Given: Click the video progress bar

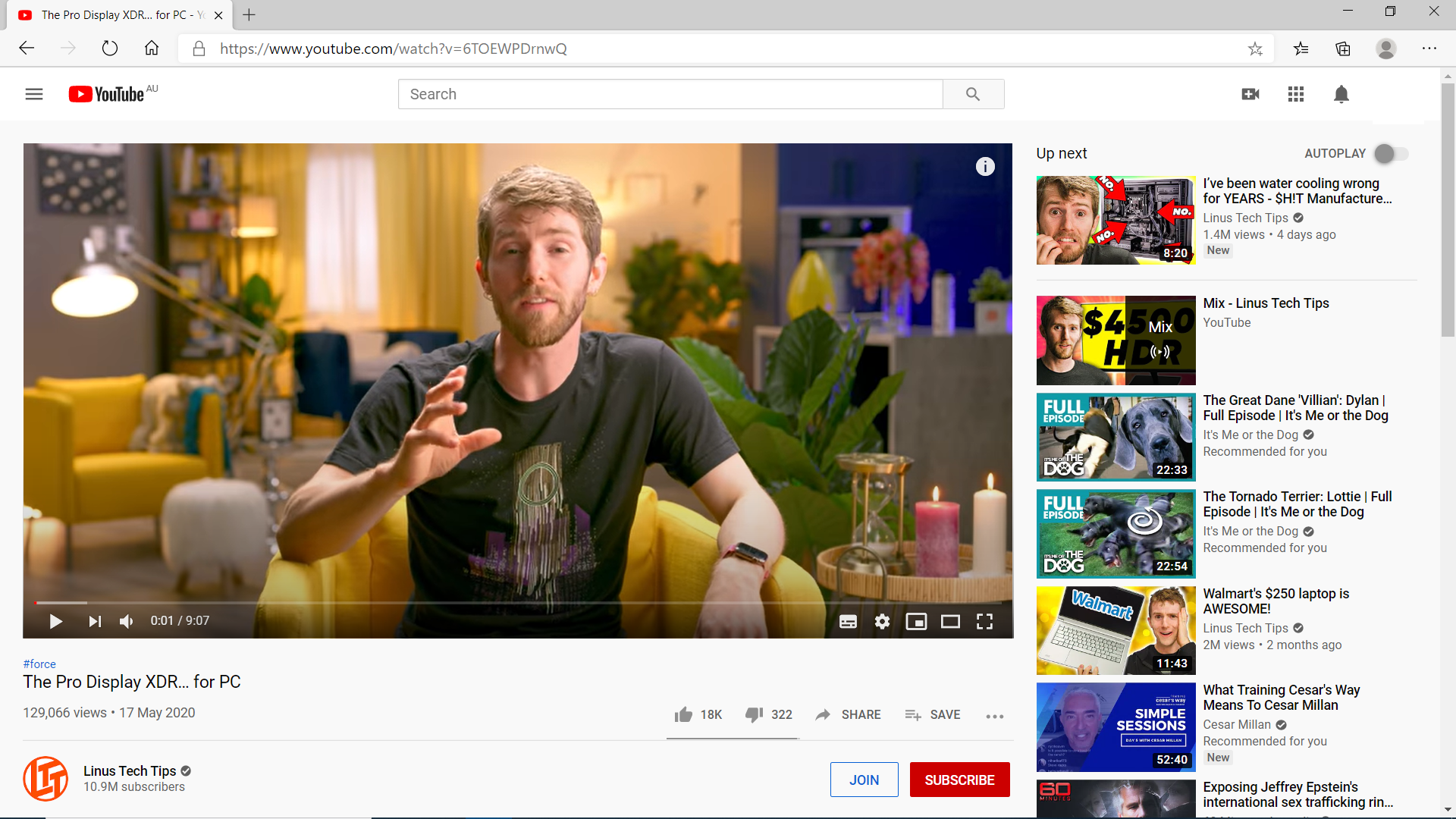Looking at the screenshot, I should (x=516, y=603).
